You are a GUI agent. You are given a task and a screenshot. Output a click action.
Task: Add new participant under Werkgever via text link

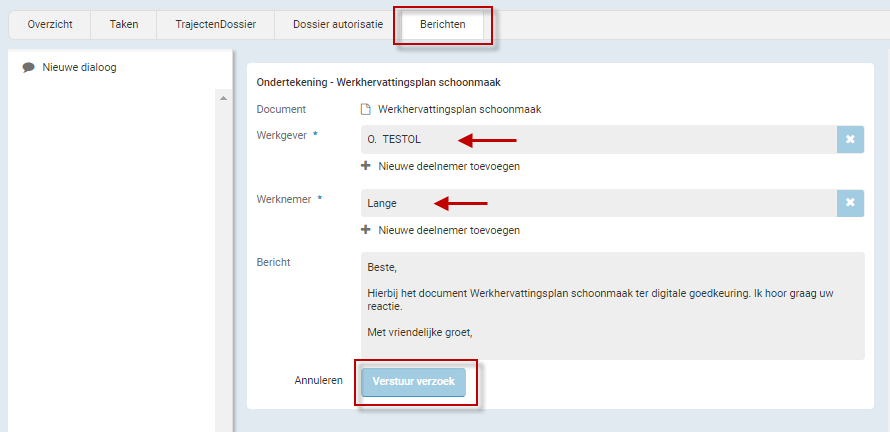click(x=448, y=166)
